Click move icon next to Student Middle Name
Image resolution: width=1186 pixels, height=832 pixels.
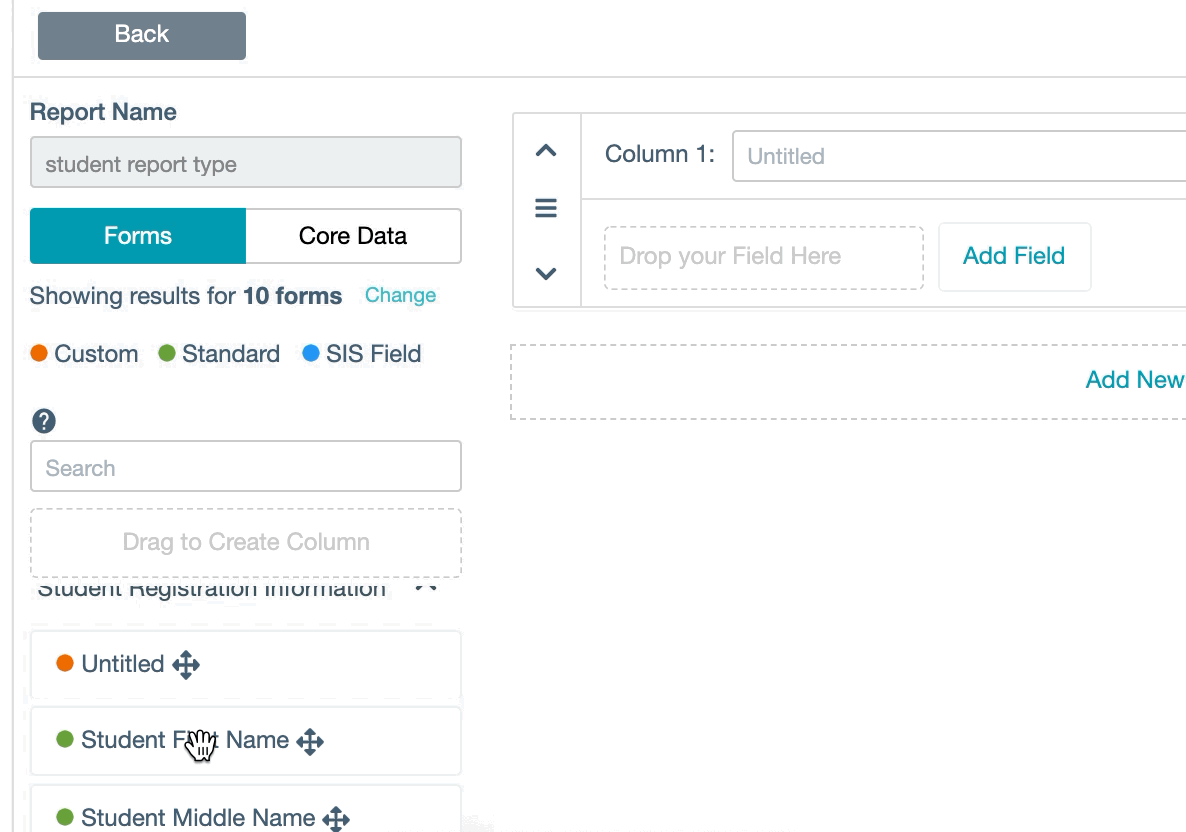[x=336, y=818]
